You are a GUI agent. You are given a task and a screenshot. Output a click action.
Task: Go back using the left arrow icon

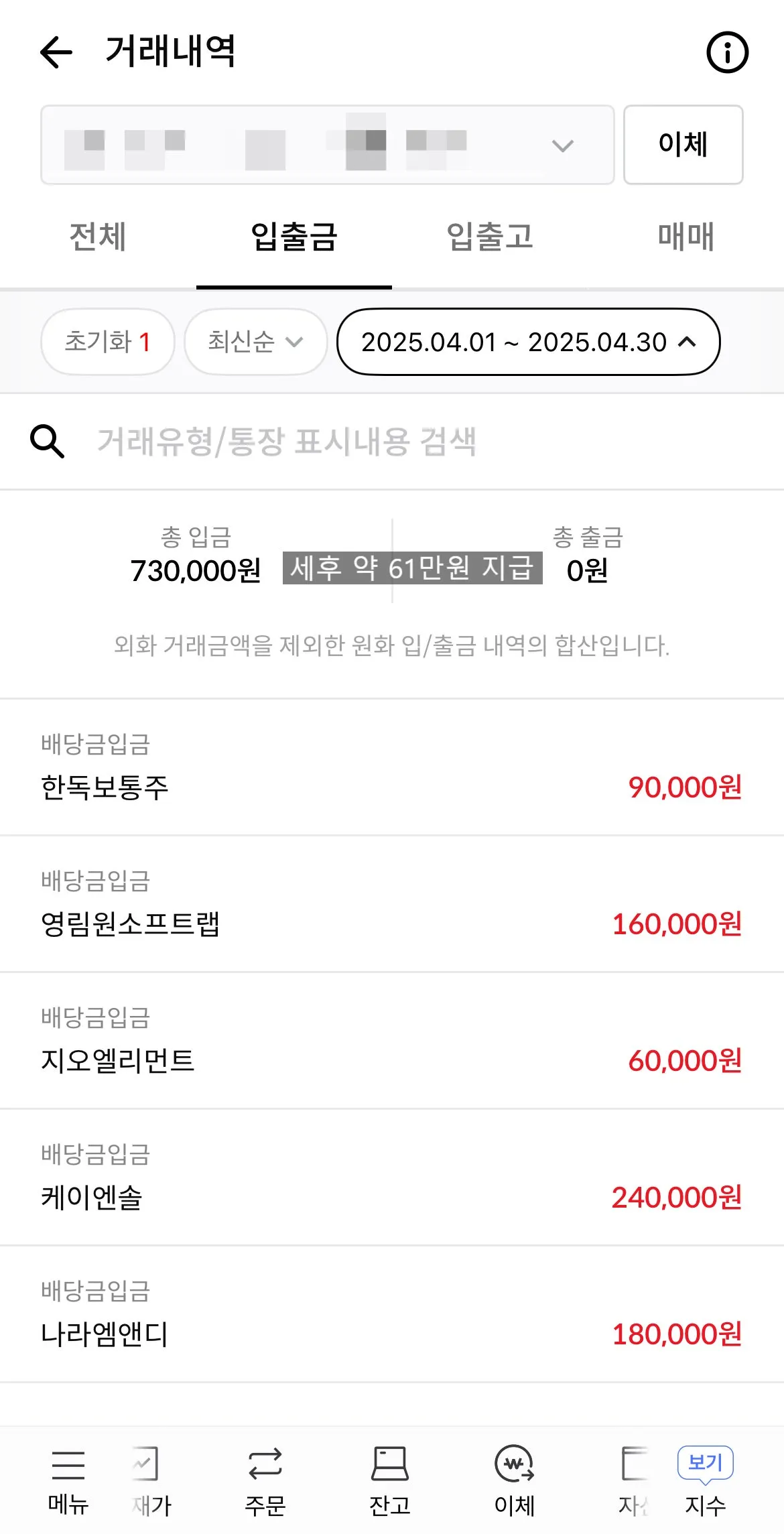(x=56, y=52)
